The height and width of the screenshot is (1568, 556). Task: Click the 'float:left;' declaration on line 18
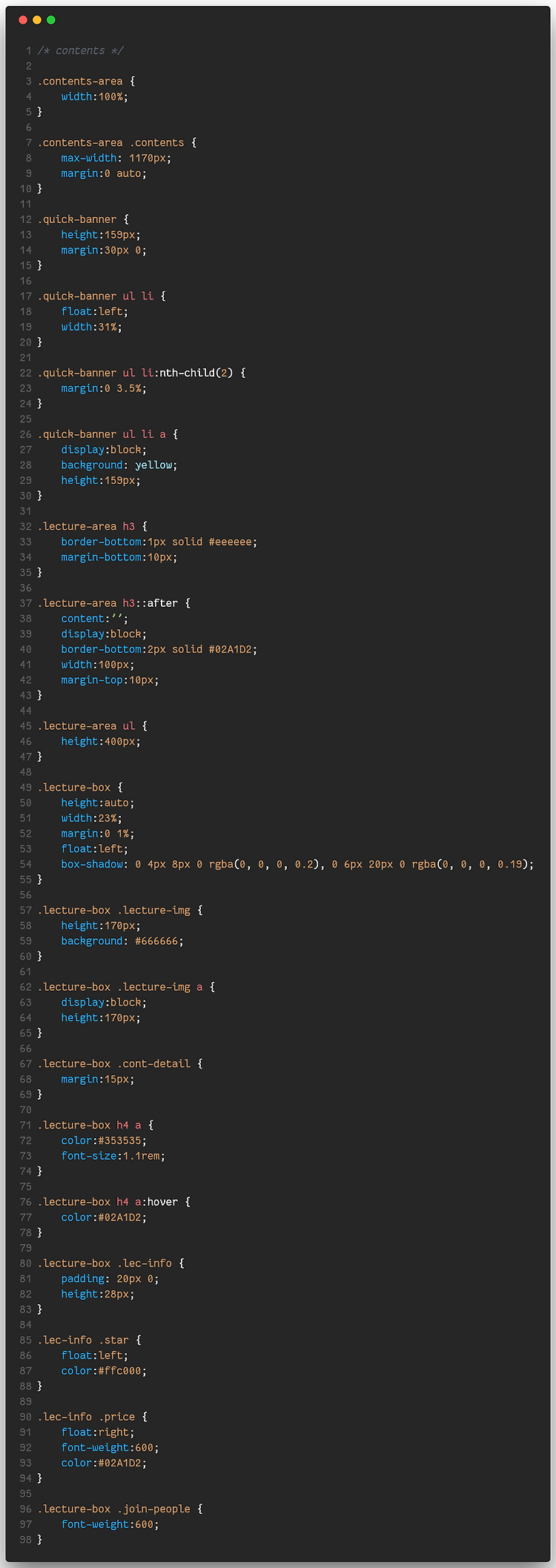(95, 311)
